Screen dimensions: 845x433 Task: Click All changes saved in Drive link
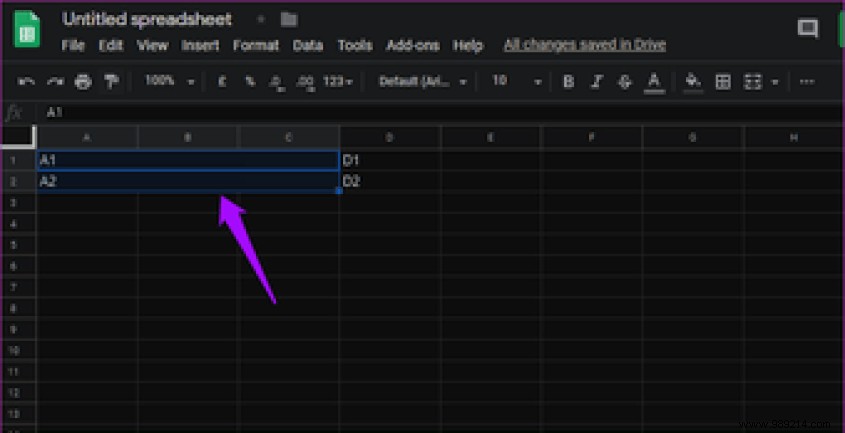[585, 45]
